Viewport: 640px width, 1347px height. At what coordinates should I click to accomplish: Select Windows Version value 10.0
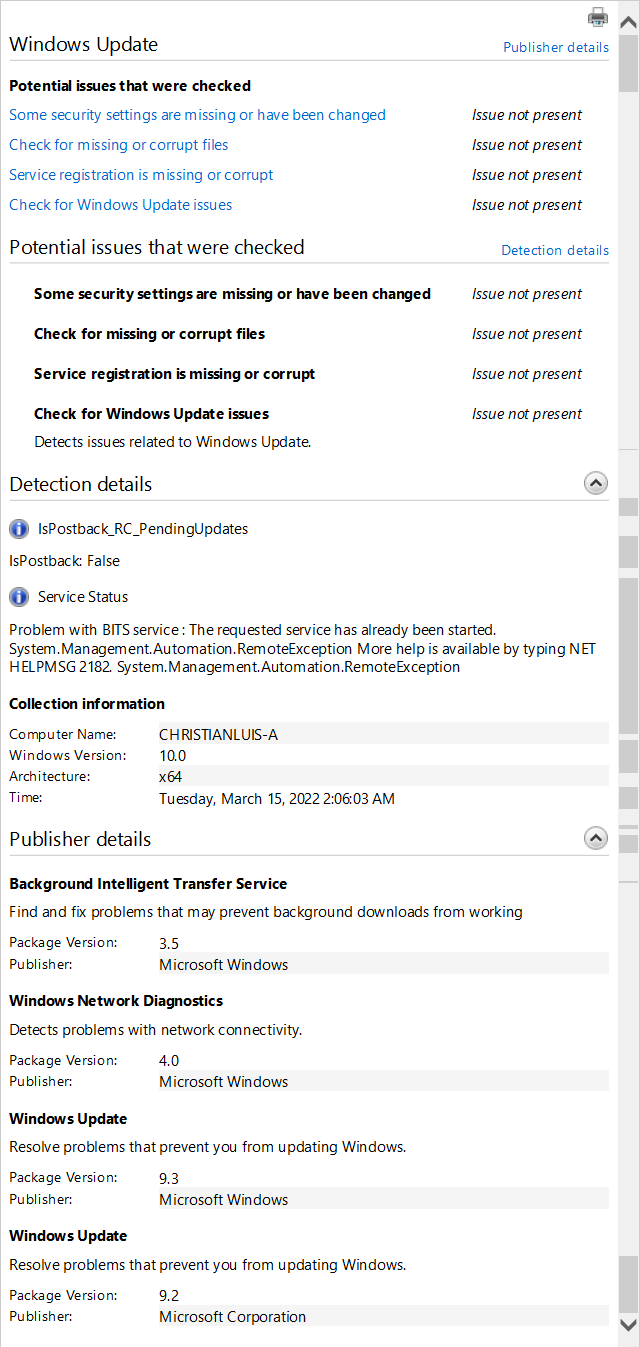tap(173, 756)
